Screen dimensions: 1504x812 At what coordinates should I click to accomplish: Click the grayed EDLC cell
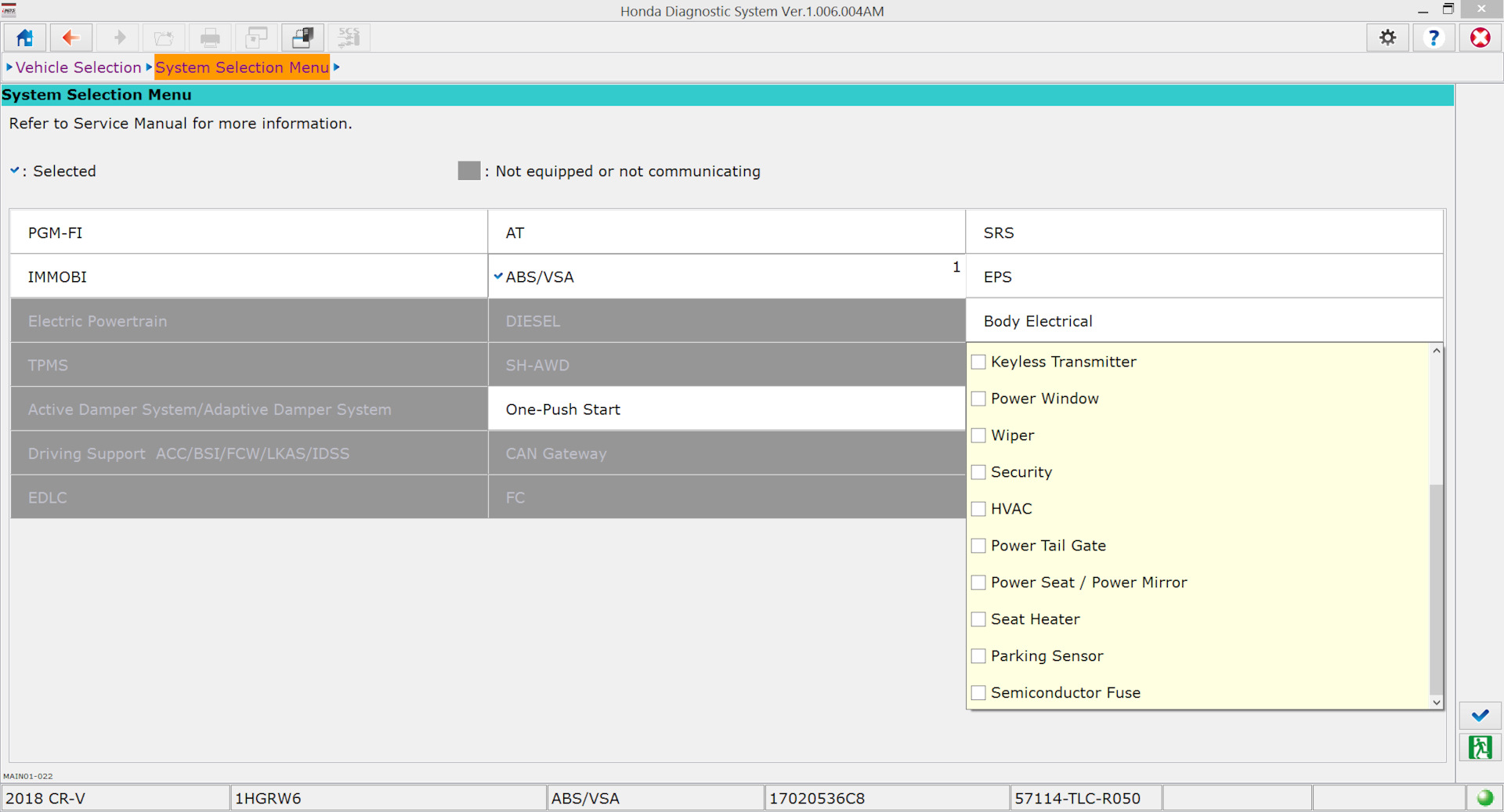tap(249, 497)
